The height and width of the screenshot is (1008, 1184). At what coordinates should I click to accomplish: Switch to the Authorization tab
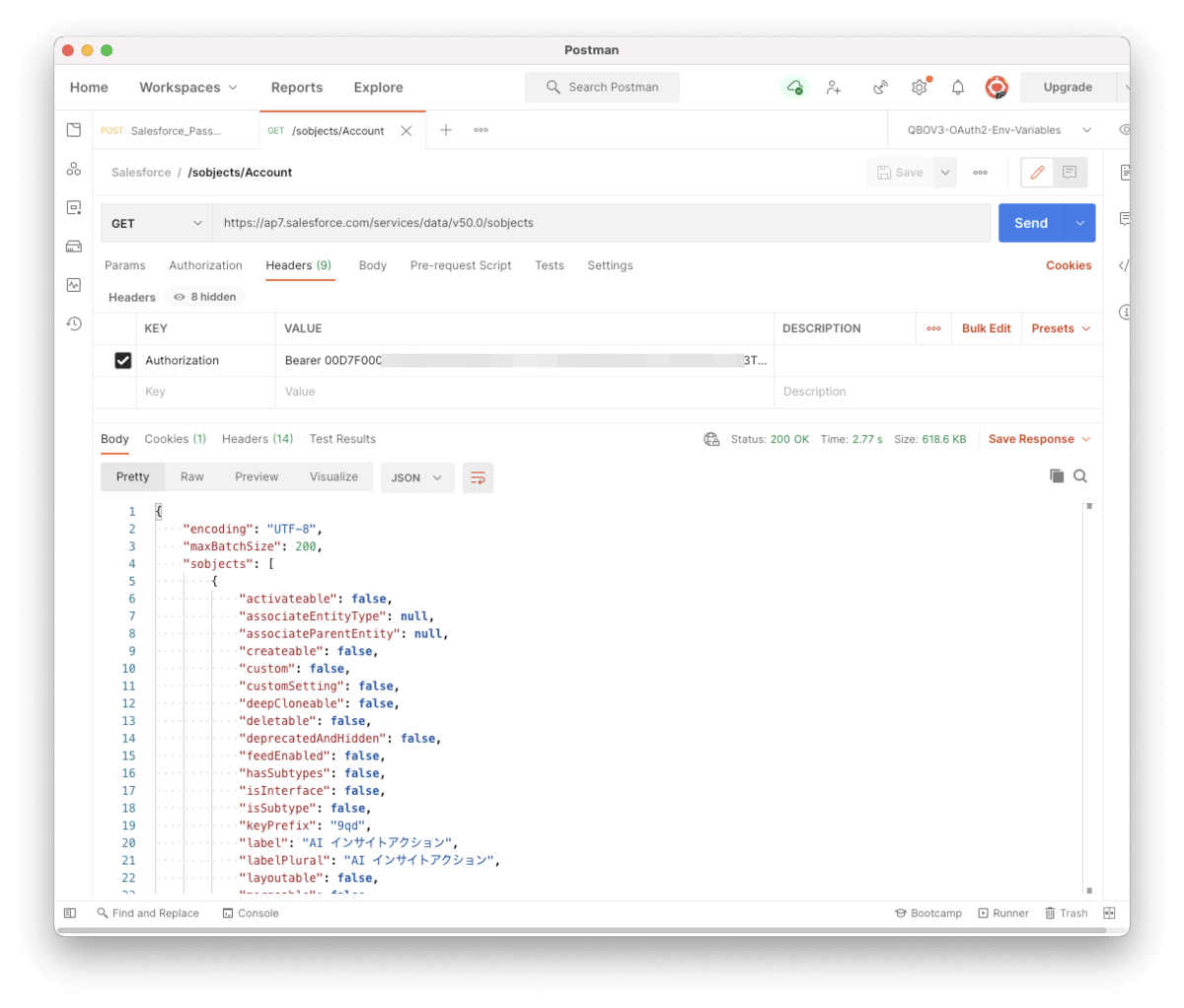(x=205, y=265)
